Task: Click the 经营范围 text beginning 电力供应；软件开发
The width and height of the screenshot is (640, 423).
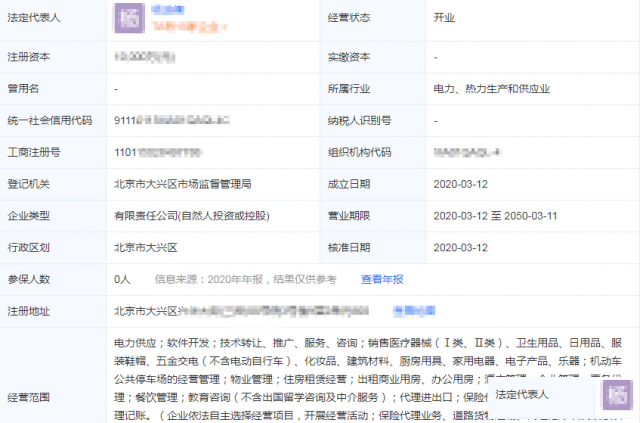Action: [368, 379]
